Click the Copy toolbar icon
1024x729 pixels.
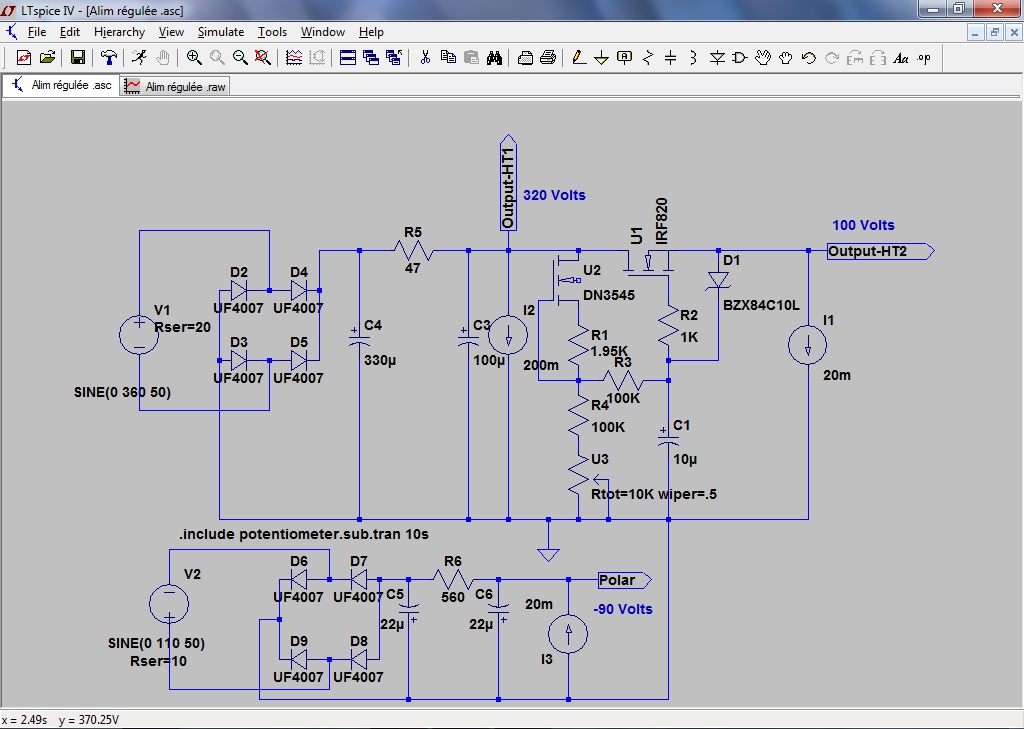tap(448, 58)
